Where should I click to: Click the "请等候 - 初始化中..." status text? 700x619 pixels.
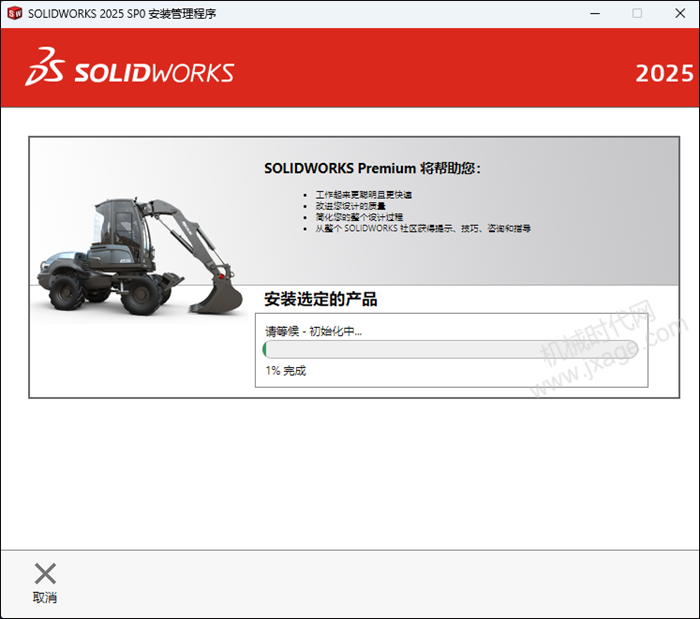(x=313, y=331)
